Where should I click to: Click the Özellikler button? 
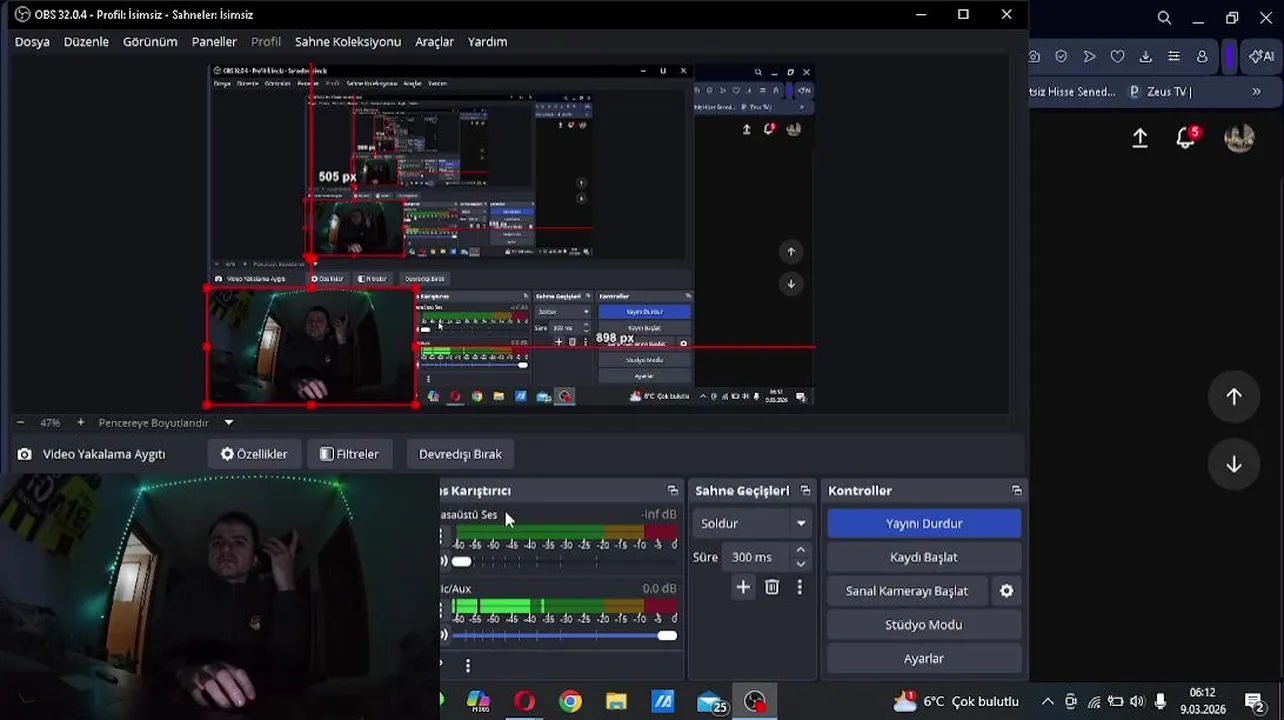[254, 454]
